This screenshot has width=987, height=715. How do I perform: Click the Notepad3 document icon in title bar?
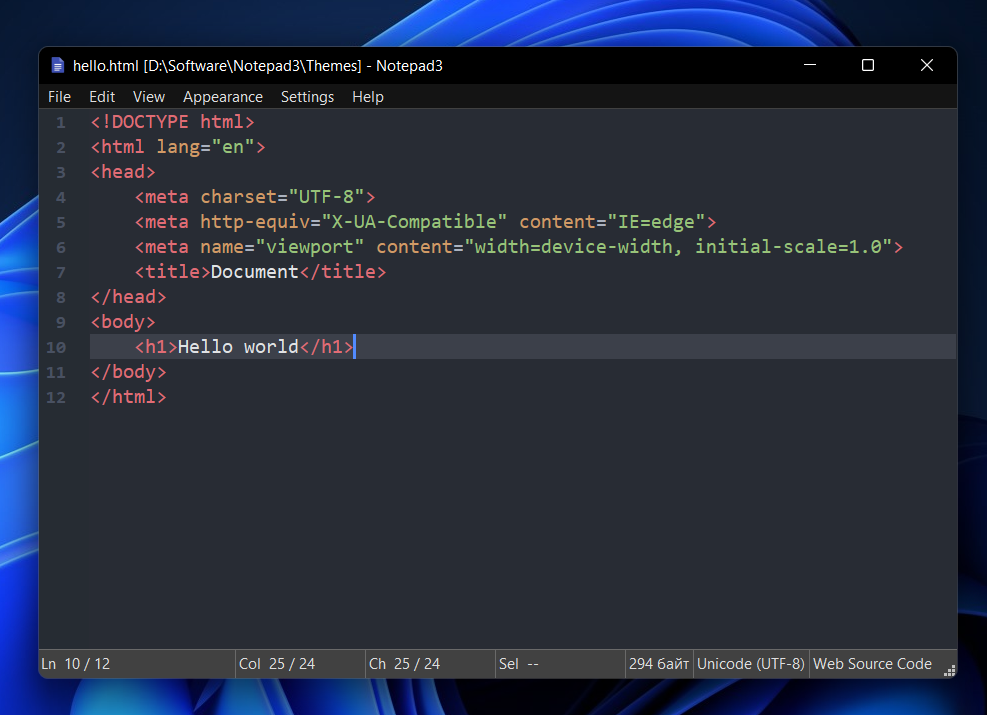(x=57, y=65)
